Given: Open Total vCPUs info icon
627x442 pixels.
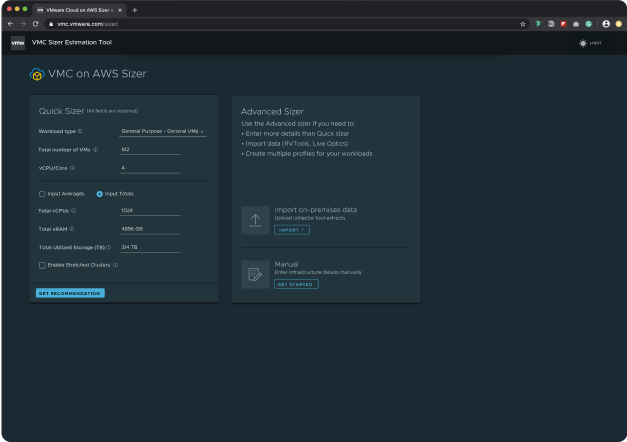Looking at the screenshot, I should pos(74,210).
